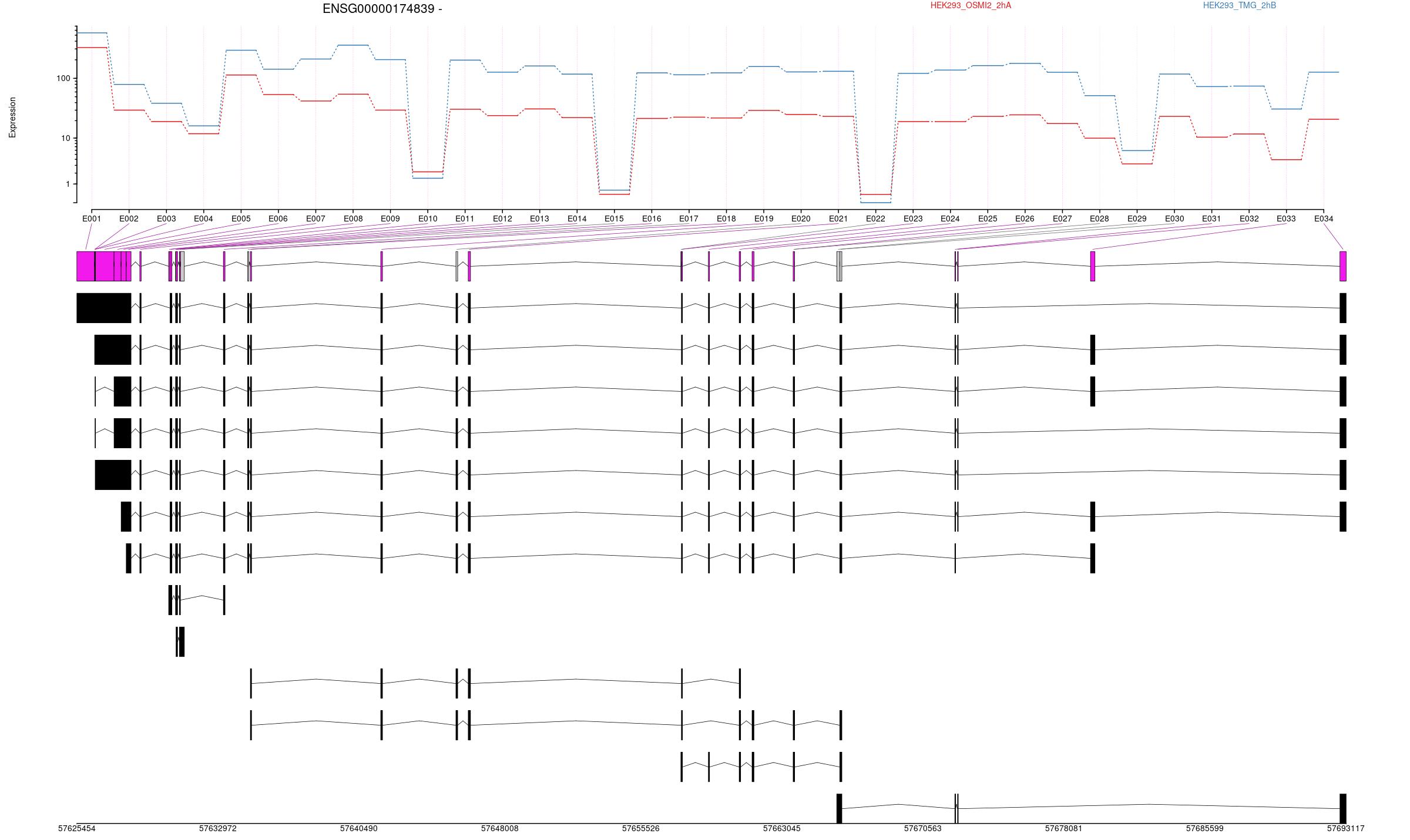
Task: Select exon bin label E025
Action: [x=988, y=219]
